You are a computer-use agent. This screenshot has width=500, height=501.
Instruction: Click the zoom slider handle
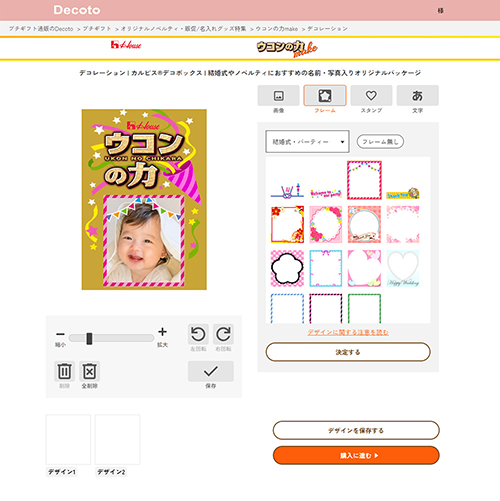click(89, 338)
